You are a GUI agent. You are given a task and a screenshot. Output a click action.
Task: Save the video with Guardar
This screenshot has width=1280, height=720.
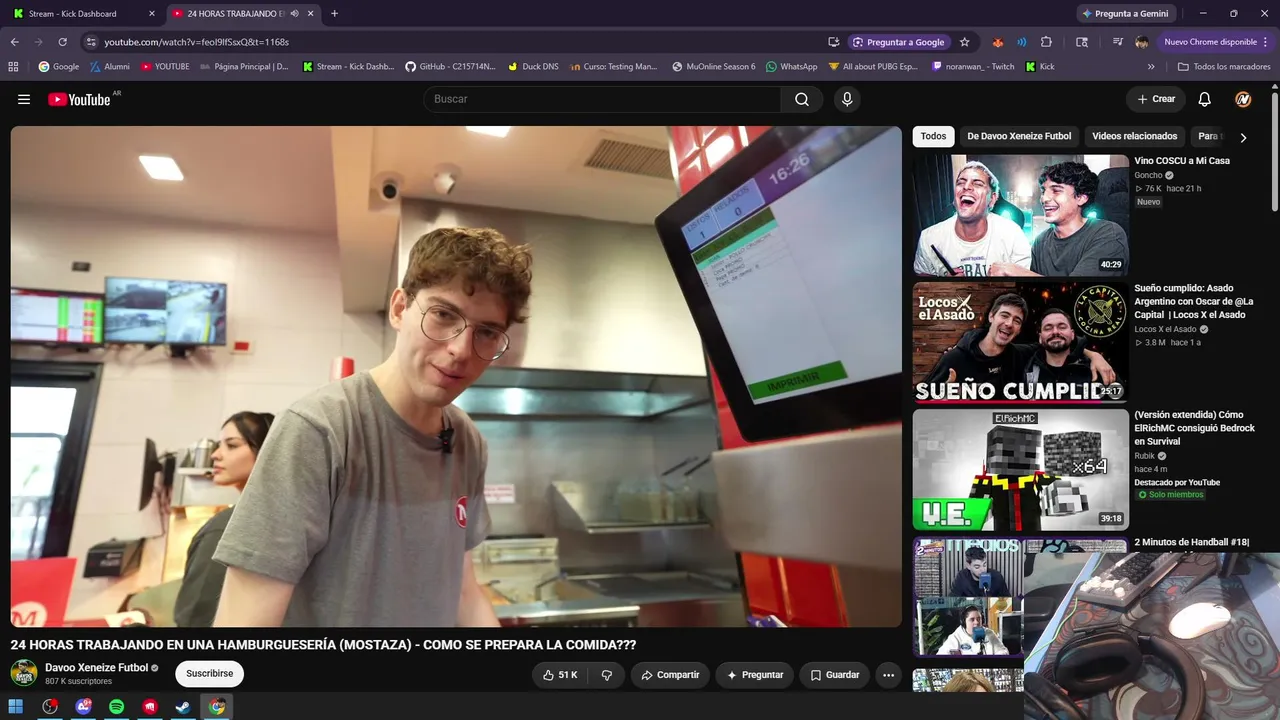pos(835,675)
